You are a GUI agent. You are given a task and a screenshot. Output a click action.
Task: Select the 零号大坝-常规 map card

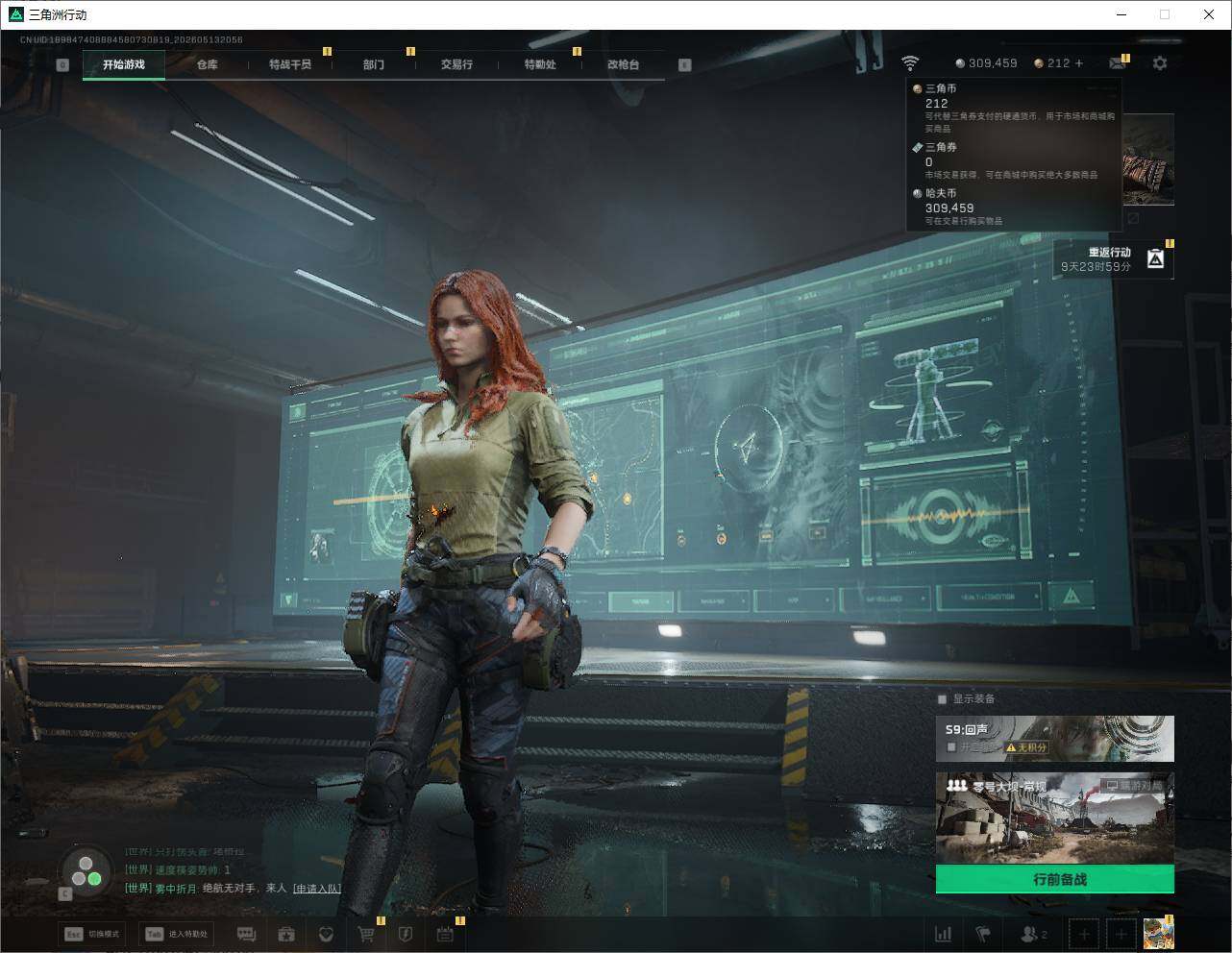click(x=1055, y=819)
